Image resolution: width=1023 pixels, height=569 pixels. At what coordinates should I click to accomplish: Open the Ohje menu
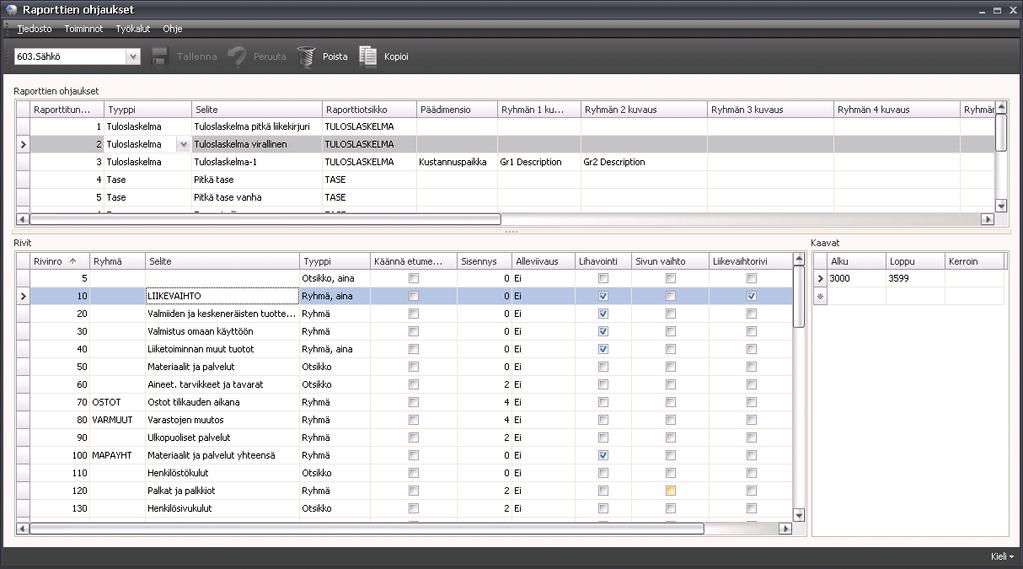[172, 29]
